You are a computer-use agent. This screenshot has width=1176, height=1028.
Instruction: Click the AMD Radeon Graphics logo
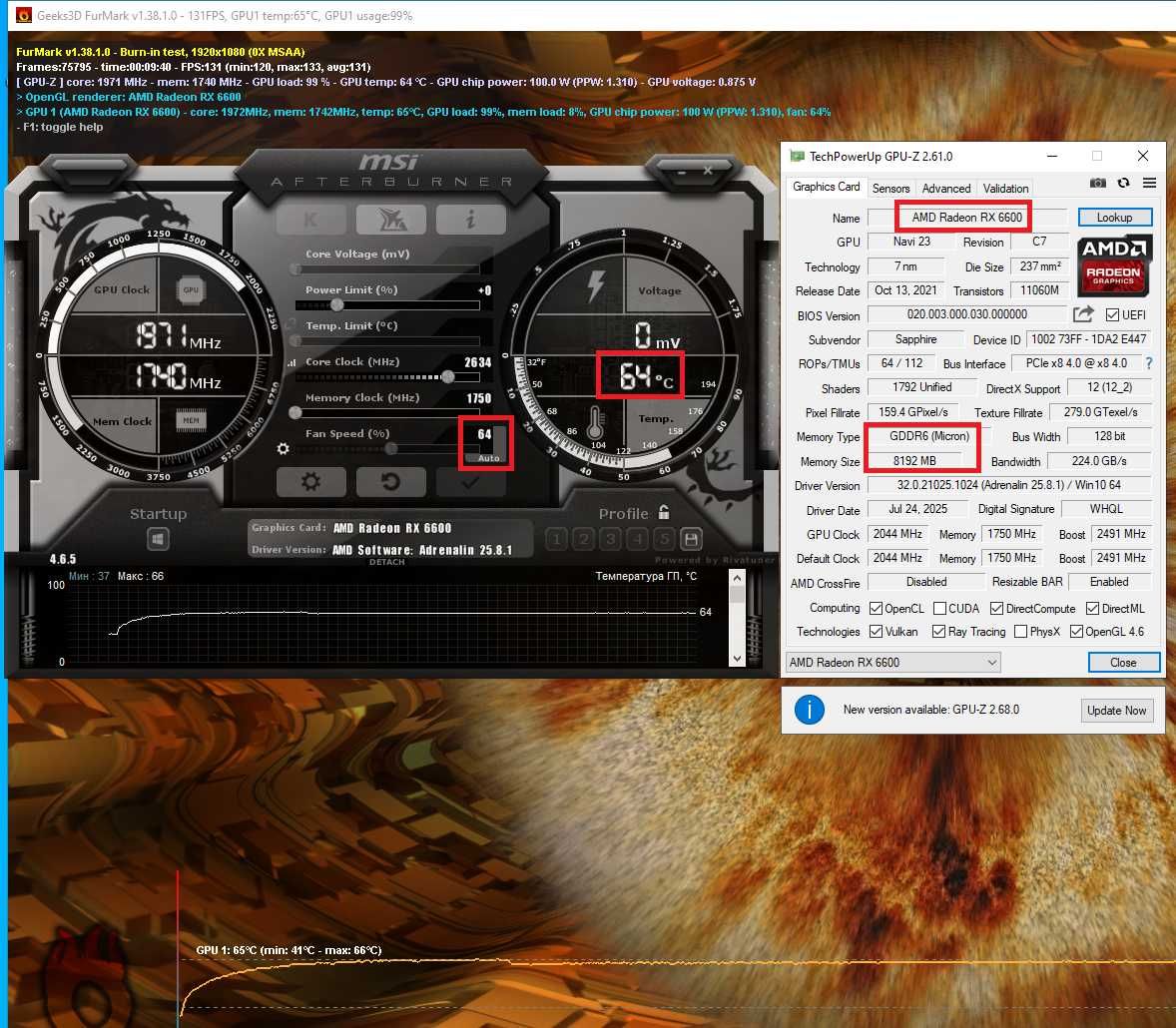point(1114,264)
